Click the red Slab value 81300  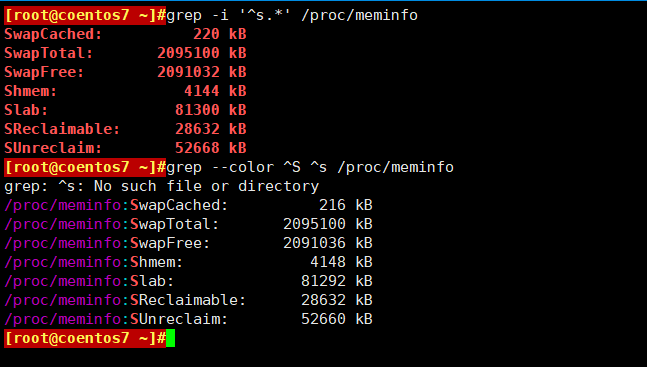[x=197, y=110]
